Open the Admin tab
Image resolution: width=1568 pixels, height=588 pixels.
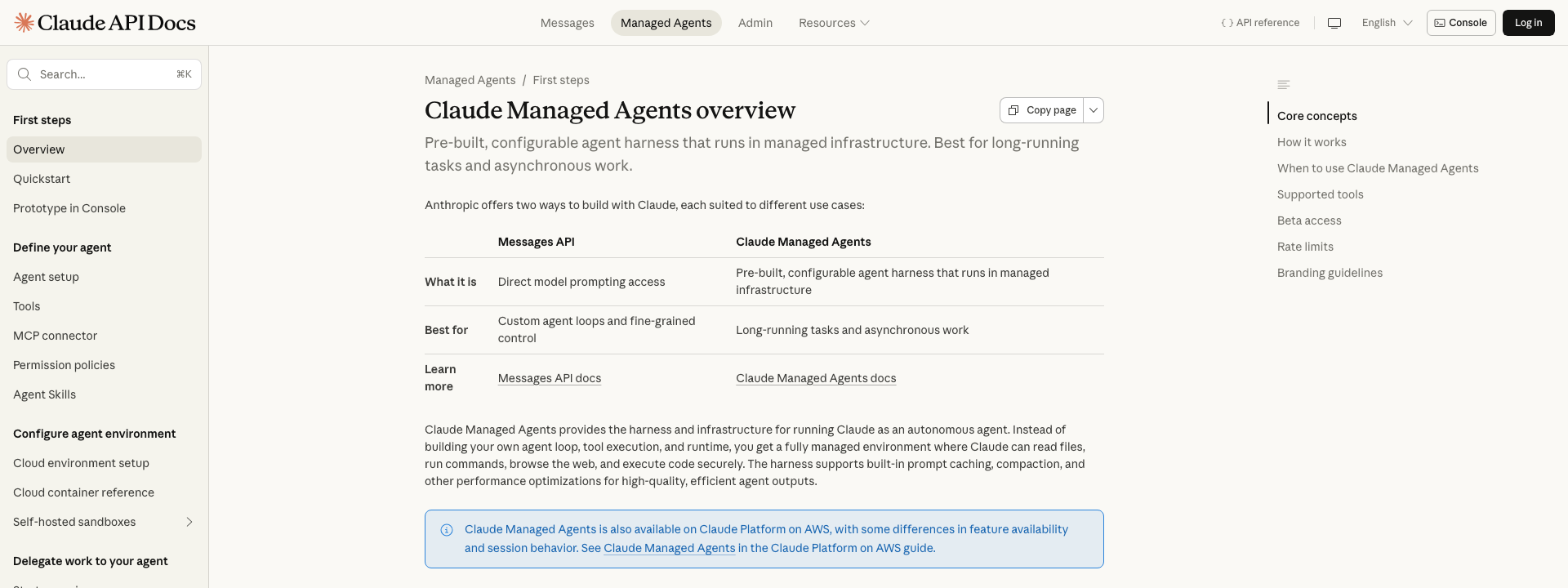pos(755,23)
